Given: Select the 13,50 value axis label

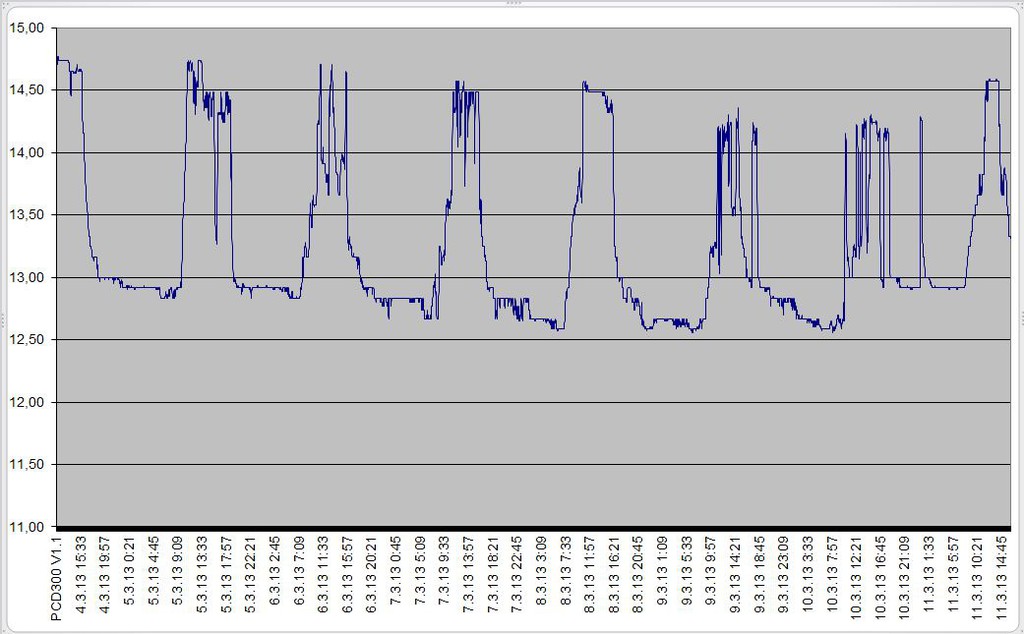Looking at the screenshot, I should [27, 215].
